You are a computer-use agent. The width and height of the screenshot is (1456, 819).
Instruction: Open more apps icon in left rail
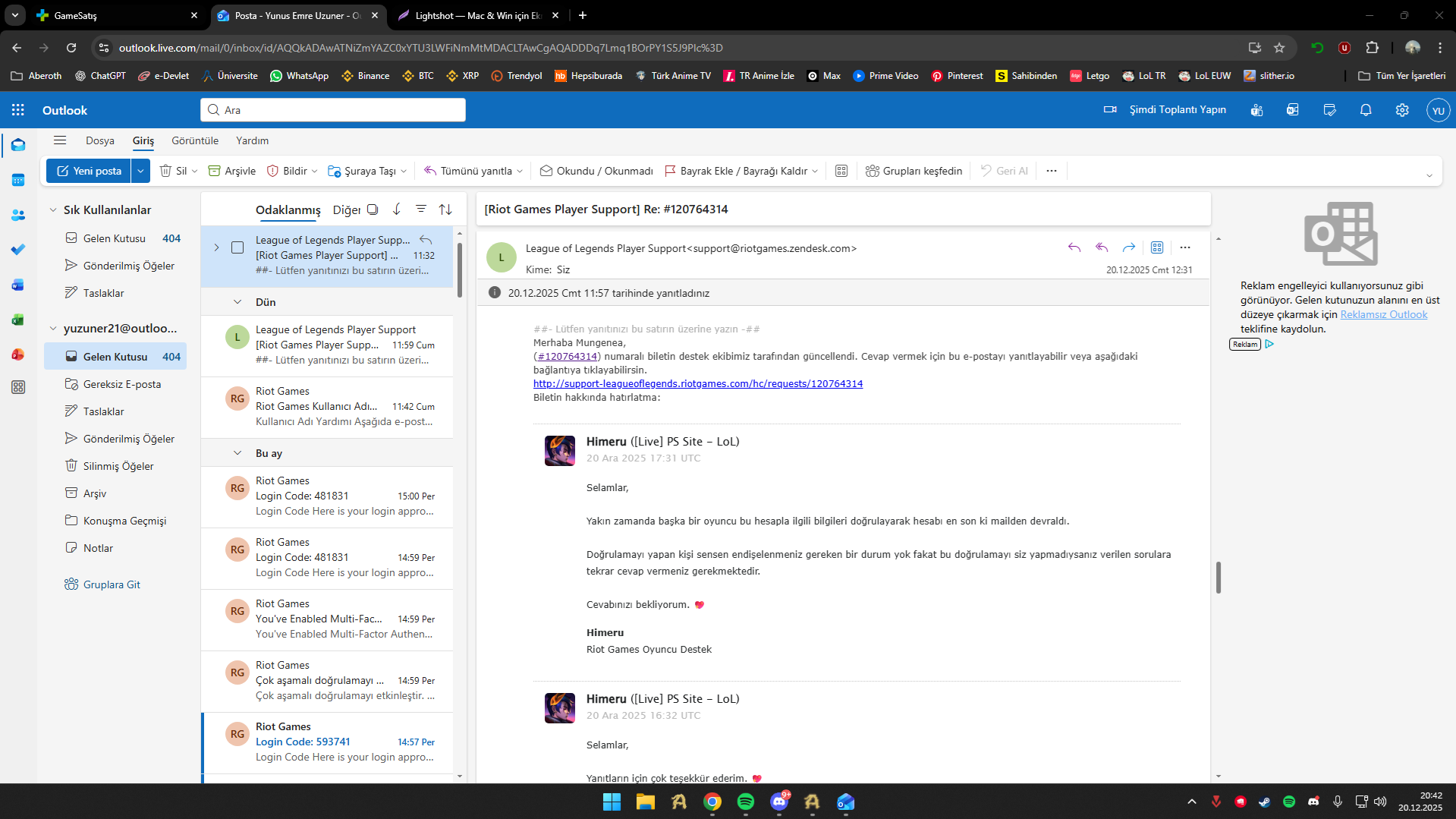pos(18,388)
